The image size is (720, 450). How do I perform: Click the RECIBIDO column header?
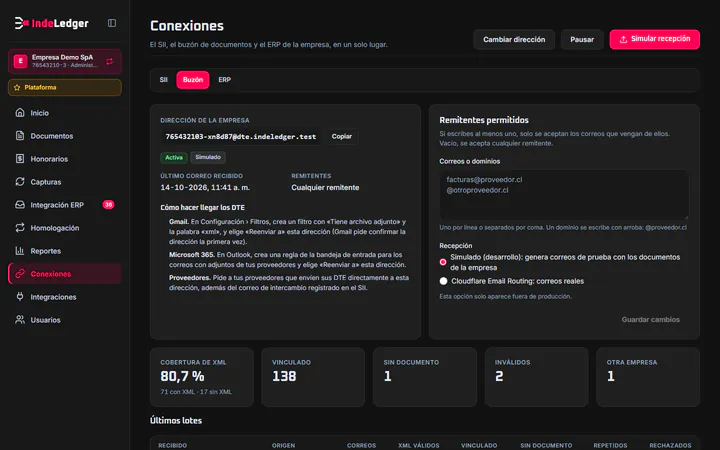coord(173,445)
